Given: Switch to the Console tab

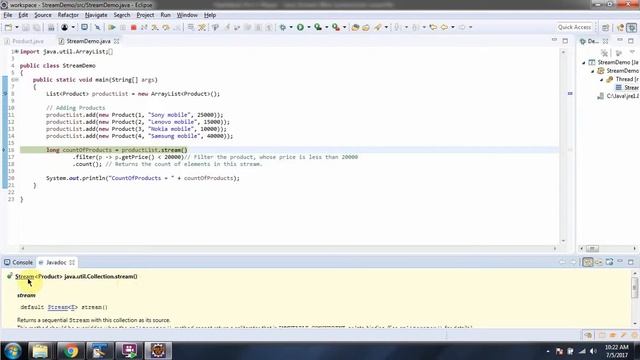Looking at the screenshot, I should pyautogui.click(x=18, y=262).
